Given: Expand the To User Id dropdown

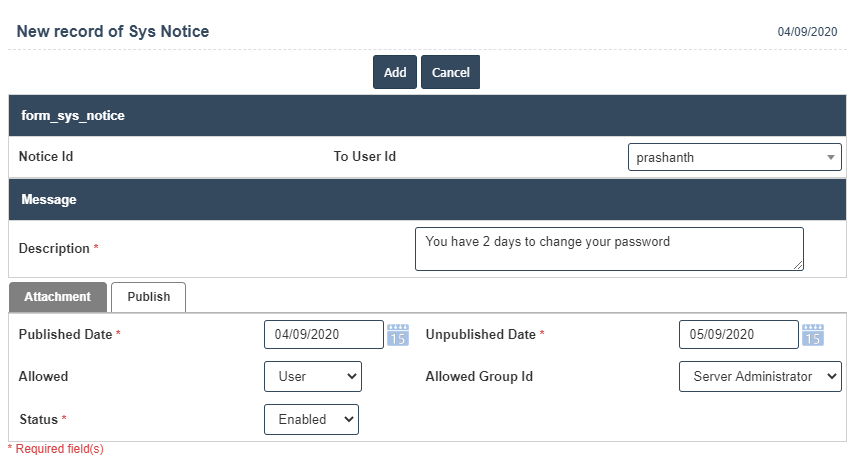Looking at the screenshot, I should (735, 157).
